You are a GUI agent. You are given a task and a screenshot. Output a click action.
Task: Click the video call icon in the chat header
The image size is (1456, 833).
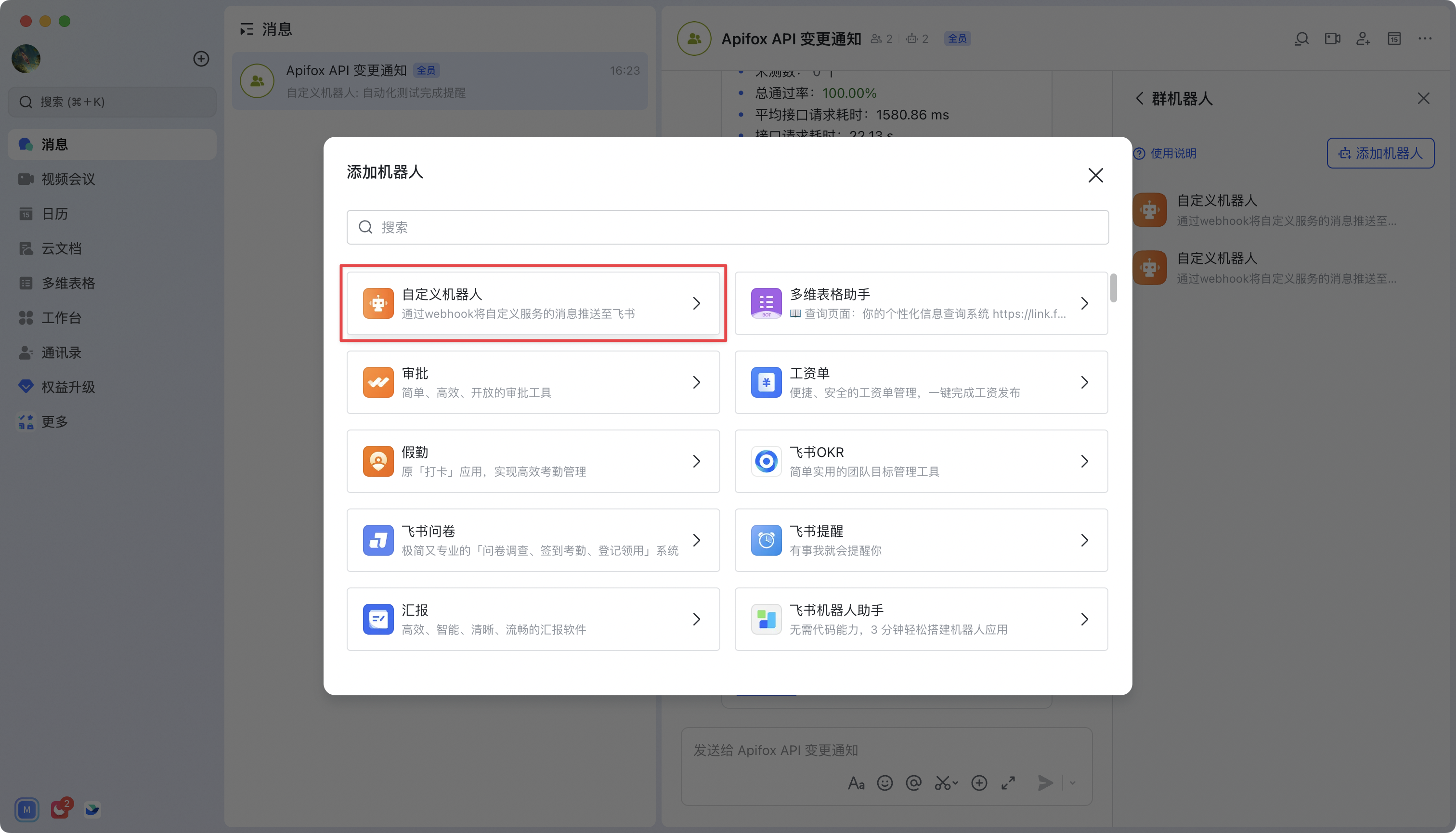point(1332,39)
